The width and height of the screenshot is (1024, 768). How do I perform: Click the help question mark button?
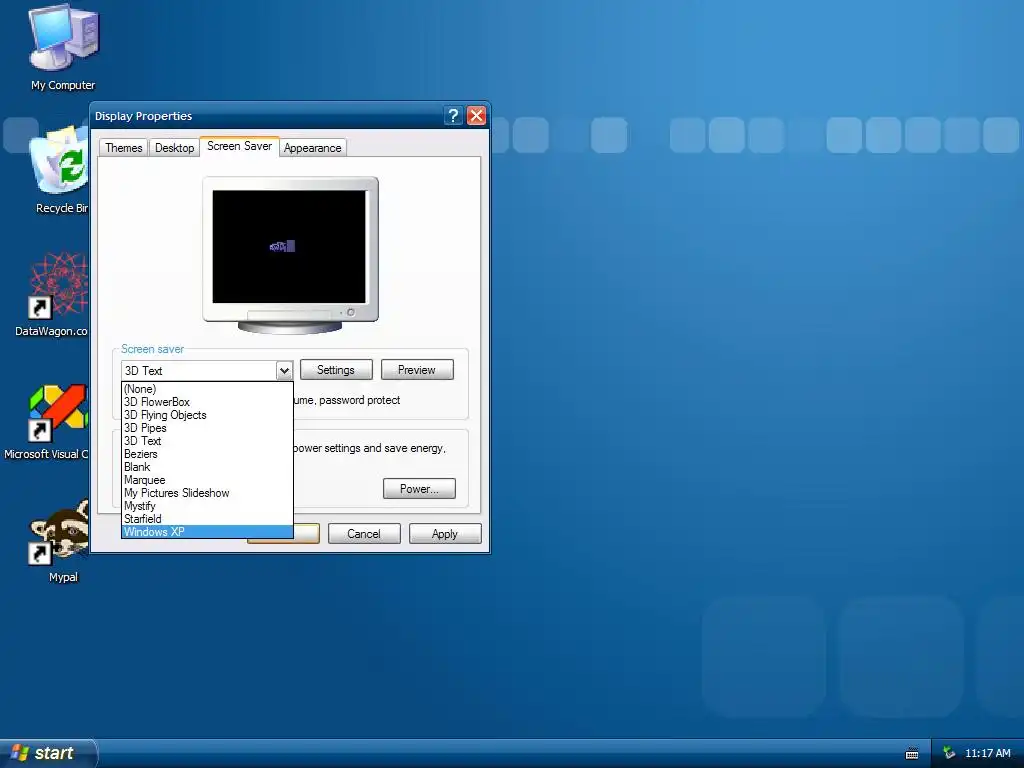pyautogui.click(x=453, y=116)
